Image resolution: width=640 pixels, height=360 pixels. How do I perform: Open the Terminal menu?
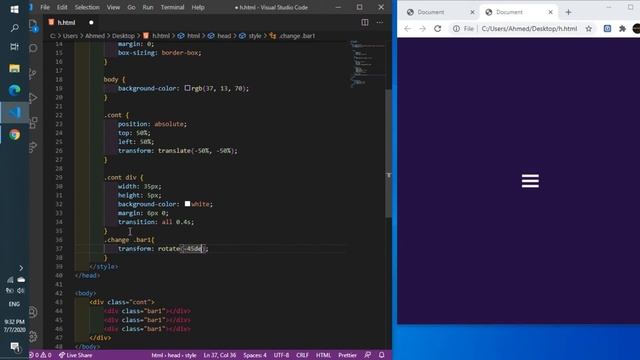pos(172,7)
